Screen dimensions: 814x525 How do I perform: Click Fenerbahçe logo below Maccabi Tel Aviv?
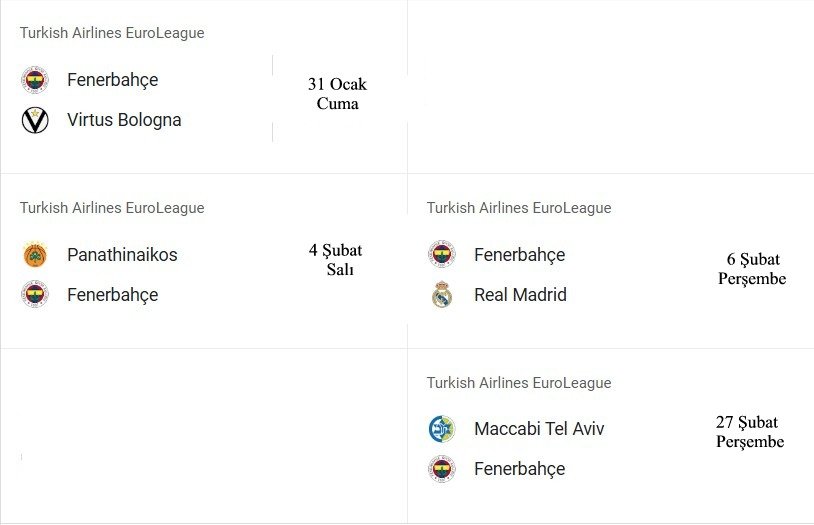442,469
